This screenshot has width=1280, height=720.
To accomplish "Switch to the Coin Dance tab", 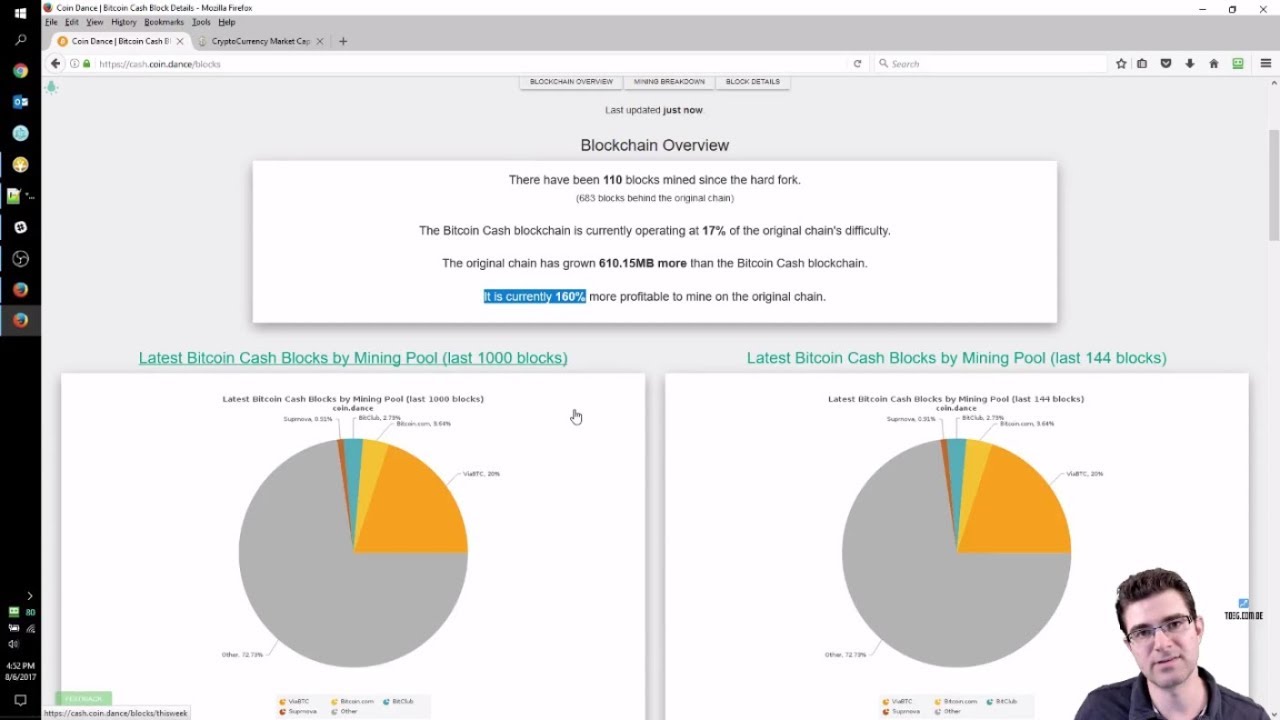I will pyautogui.click(x=120, y=41).
